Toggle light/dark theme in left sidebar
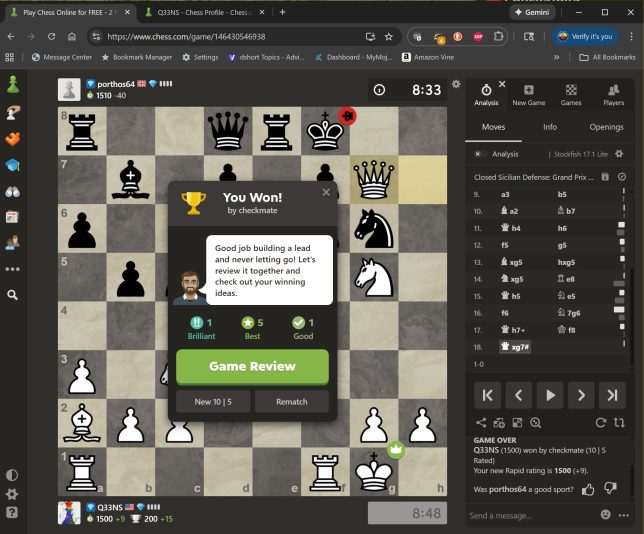This screenshot has height=534, width=644. pyautogui.click(x=12, y=475)
